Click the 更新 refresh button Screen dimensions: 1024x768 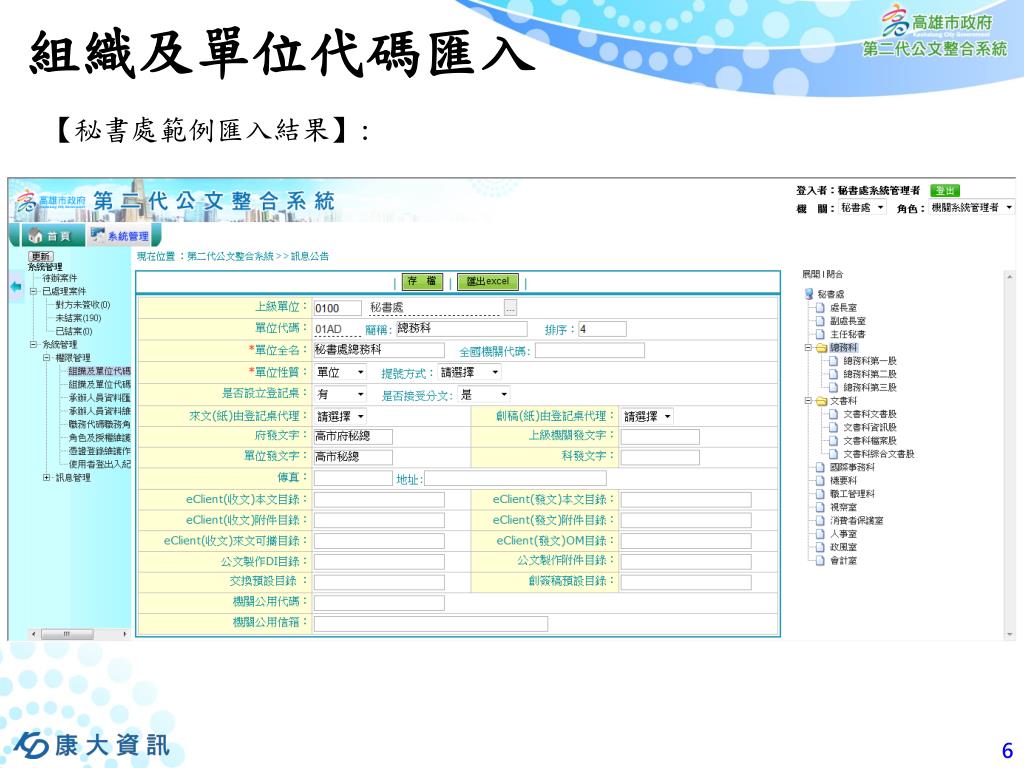coord(40,257)
